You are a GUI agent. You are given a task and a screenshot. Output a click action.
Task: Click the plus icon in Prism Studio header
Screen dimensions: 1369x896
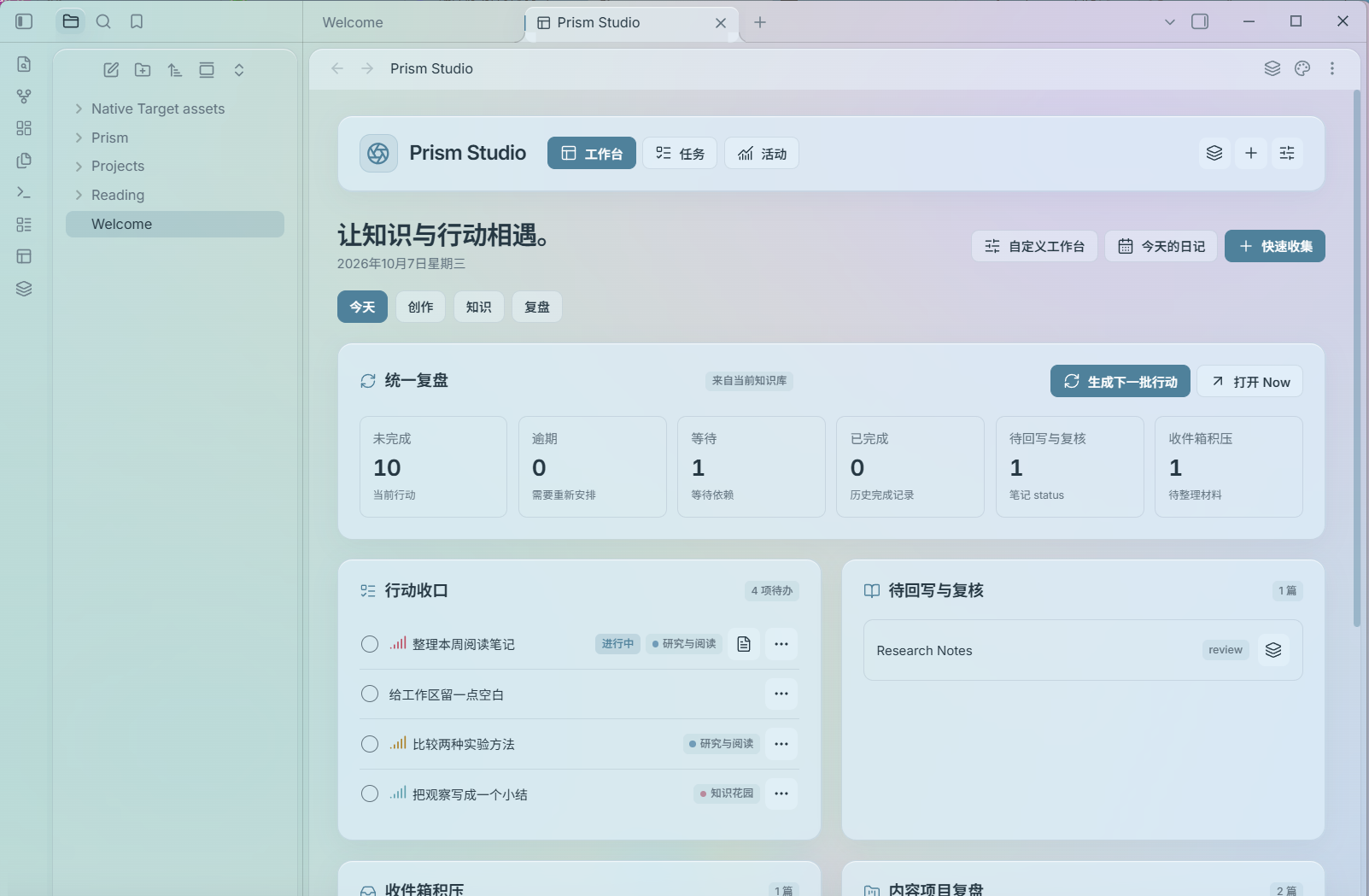(1251, 153)
